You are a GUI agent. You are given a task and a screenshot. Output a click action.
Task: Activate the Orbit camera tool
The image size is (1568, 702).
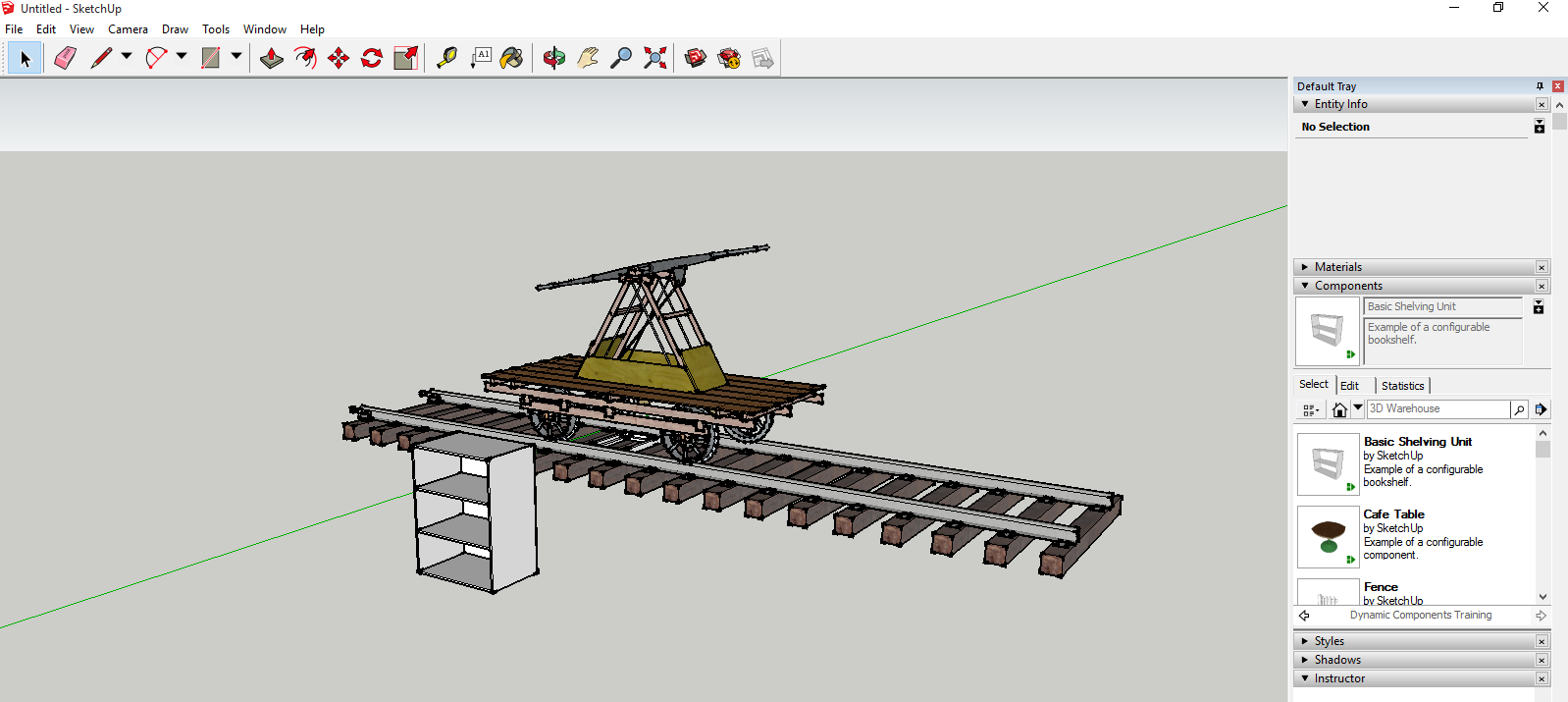coord(554,59)
